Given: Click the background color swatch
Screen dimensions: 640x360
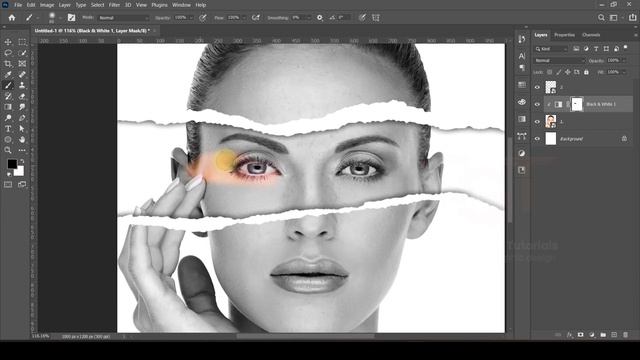Looking at the screenshot, I should click(19, 171).
